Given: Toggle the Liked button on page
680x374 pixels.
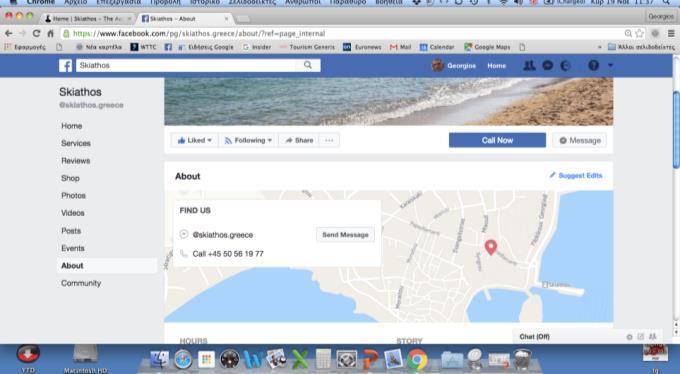Looking at the screenshot, I should coord(195,140).
